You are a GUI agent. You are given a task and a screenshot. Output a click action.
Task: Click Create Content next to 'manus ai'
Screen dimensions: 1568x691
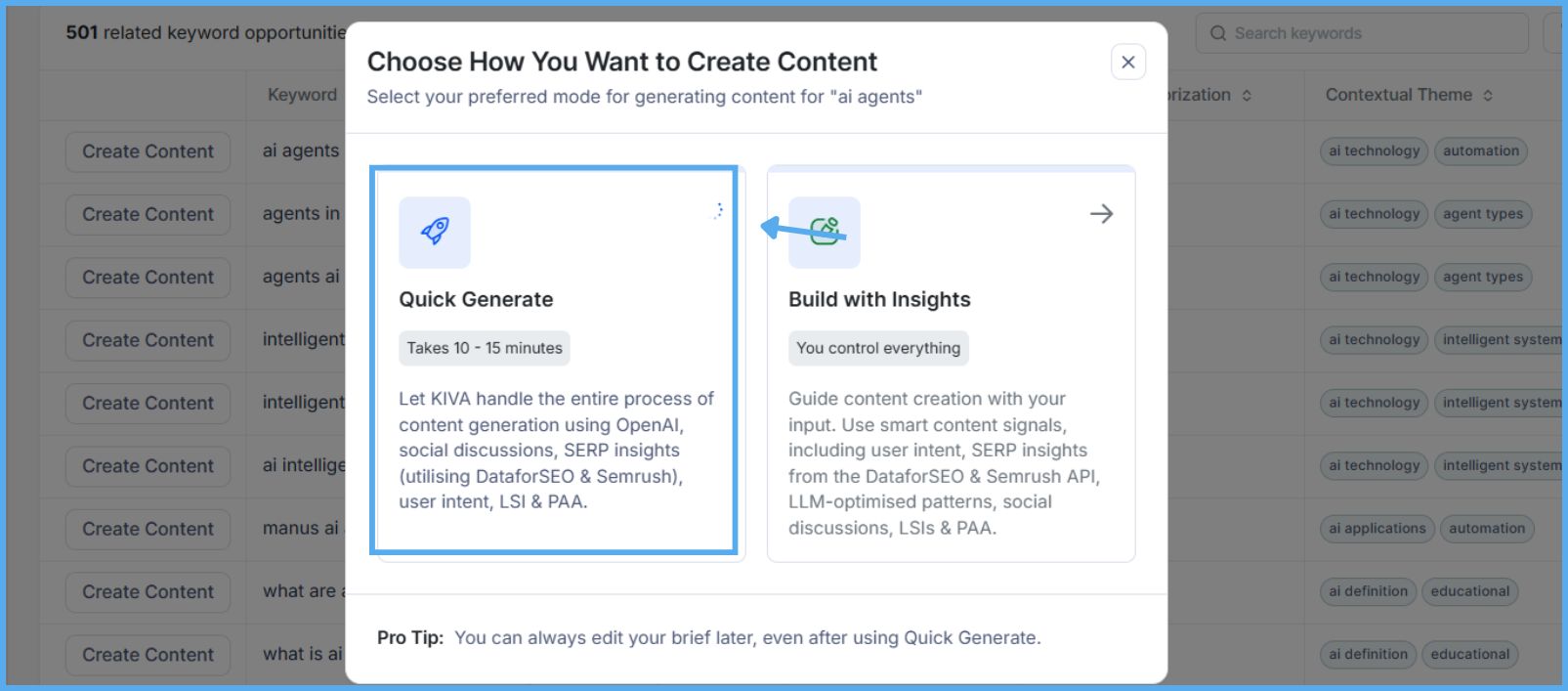(x=147, y=529)
